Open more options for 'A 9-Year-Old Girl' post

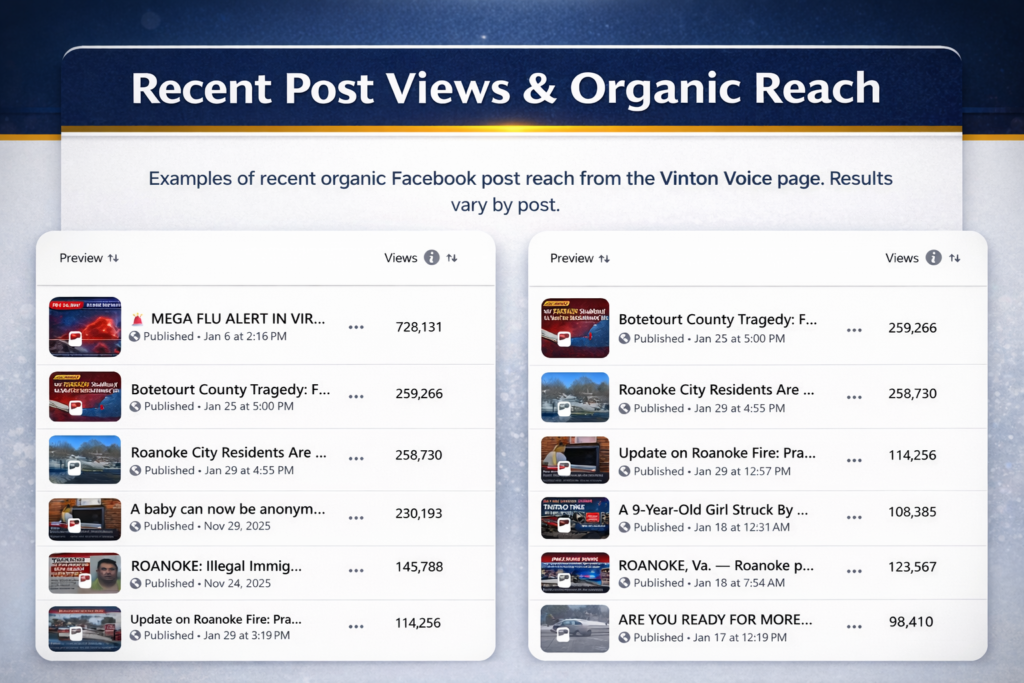[853, 518]
